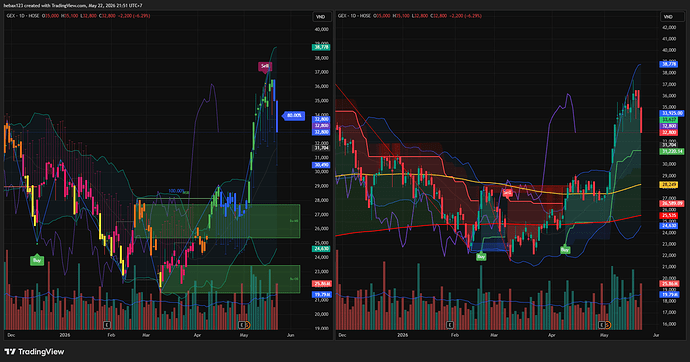
Task: Click the red 25,86M volume tag, right chart
Action: click(669, 284)
